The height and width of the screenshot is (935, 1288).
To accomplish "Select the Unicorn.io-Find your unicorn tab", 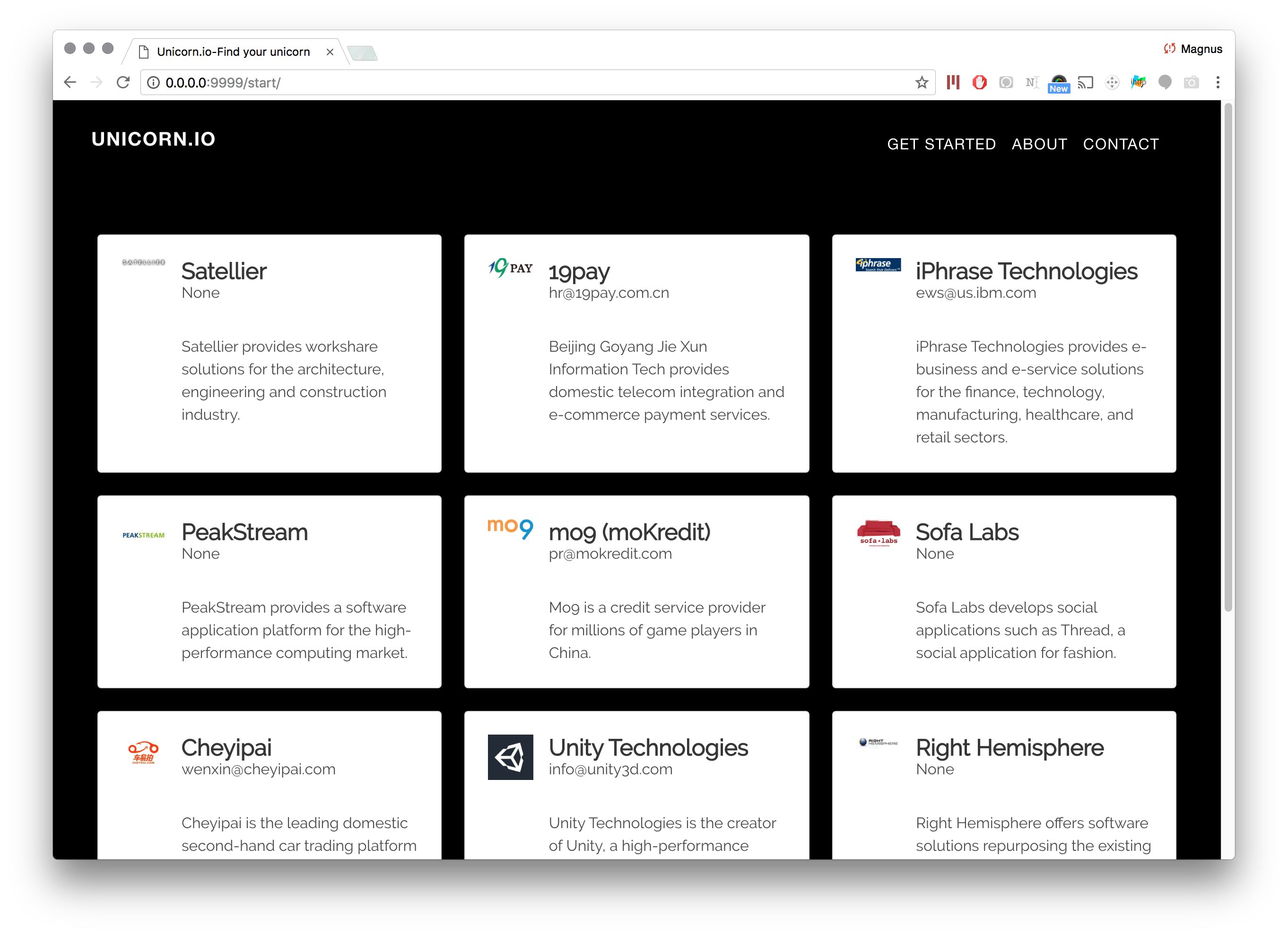I will point(233,52).
